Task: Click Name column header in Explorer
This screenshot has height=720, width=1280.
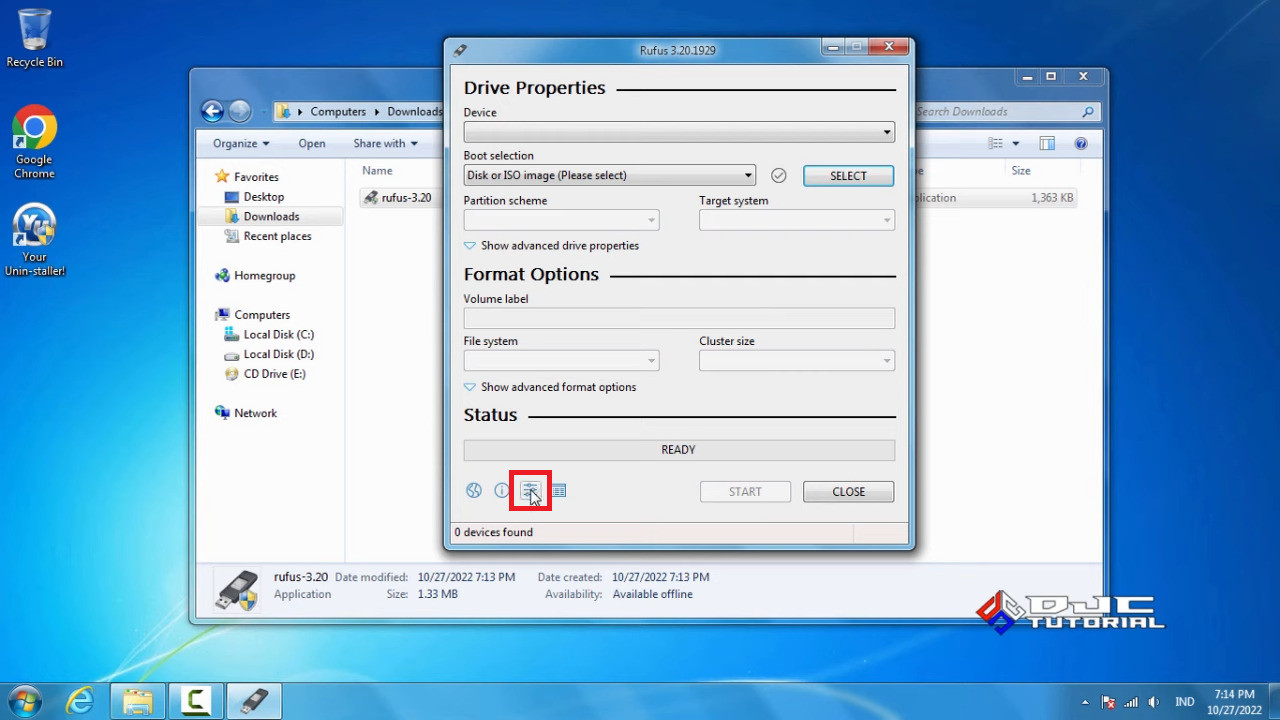Action: 377,171
